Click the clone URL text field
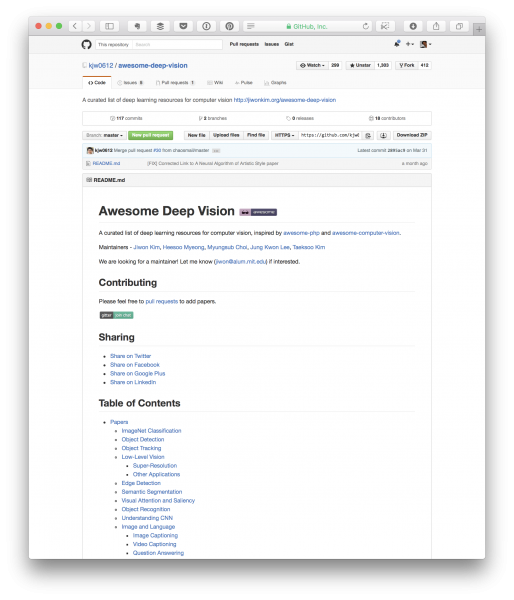This screenshot has height=600, width=514. point(330,135)
